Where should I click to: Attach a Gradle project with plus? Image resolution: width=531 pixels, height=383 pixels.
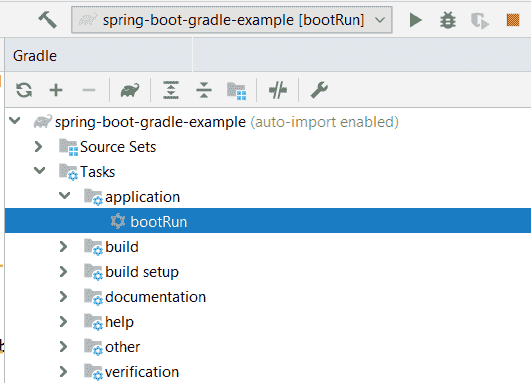click(56, 90)
